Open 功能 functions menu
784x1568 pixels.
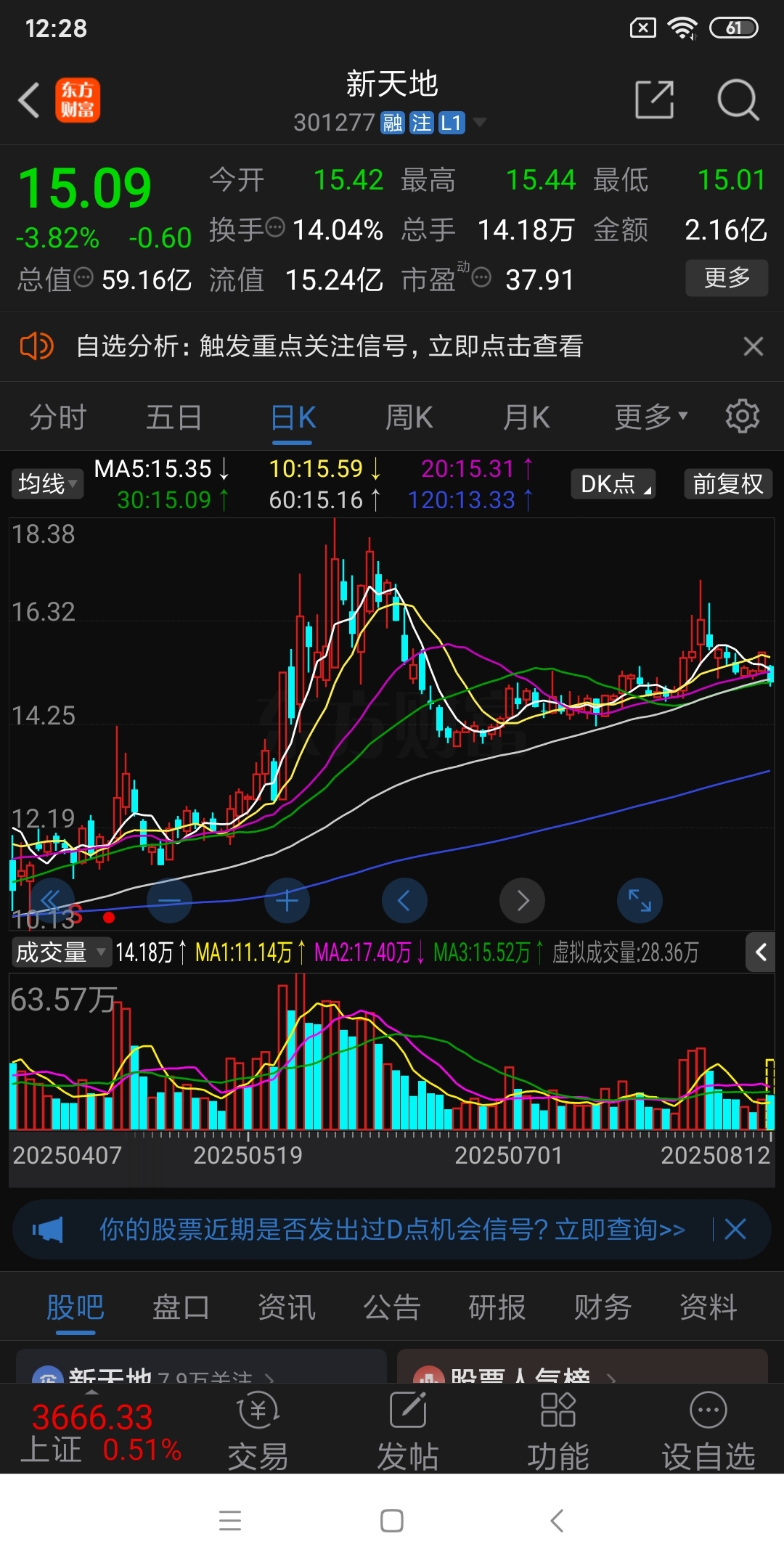coord(558,1431)
